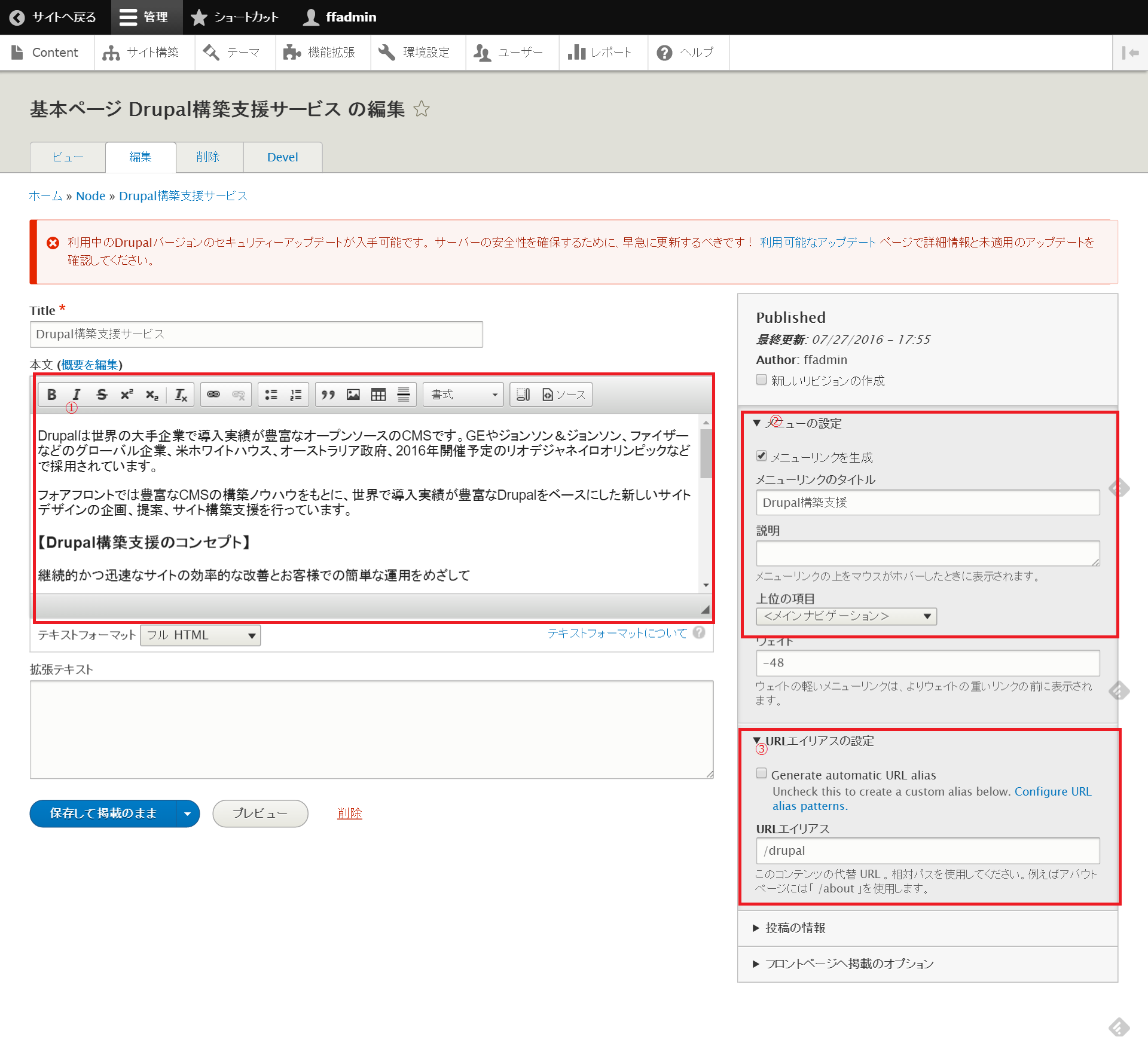Click the red 削除 link
Viewport: 1148px width, 1055px height.
(x=350, y=814)
